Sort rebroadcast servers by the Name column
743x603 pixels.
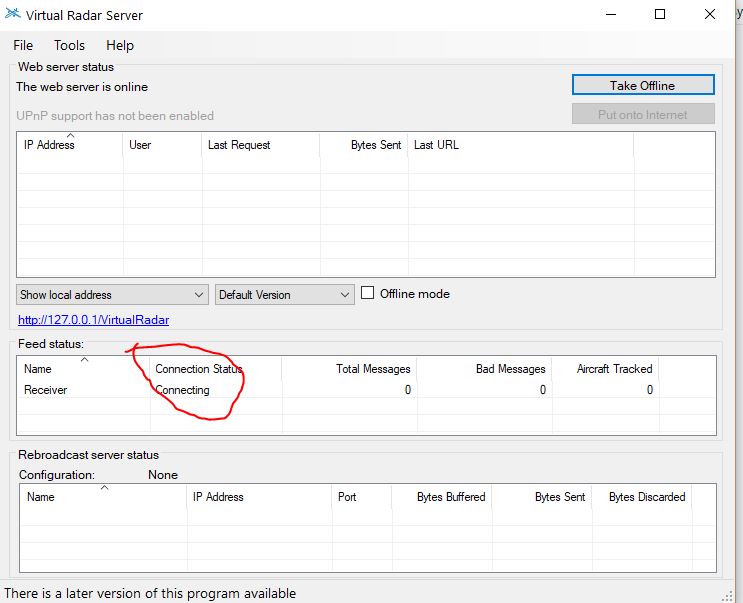click(x=103, y=497)
